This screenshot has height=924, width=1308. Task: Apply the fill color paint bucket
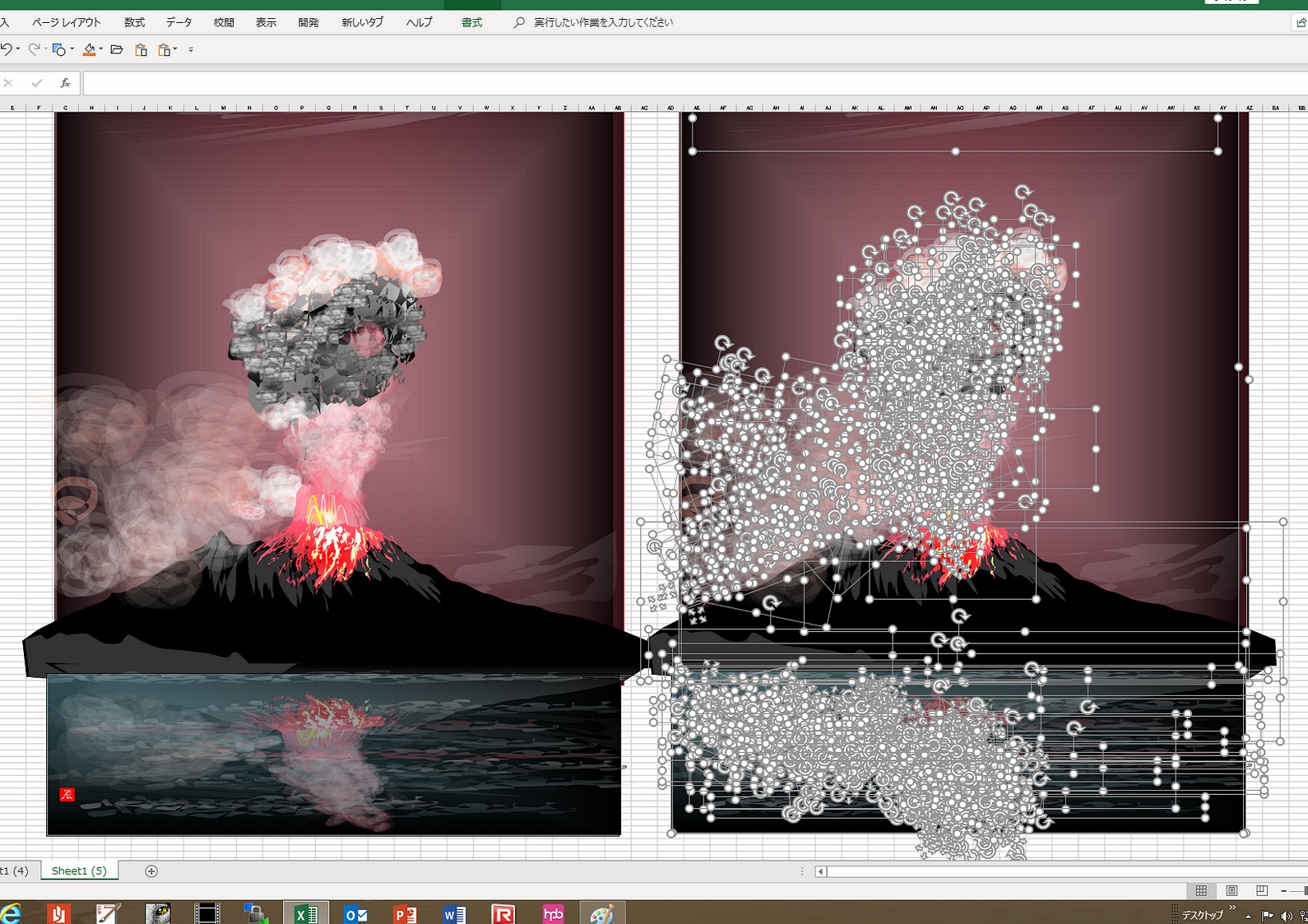tap(89, 50)
